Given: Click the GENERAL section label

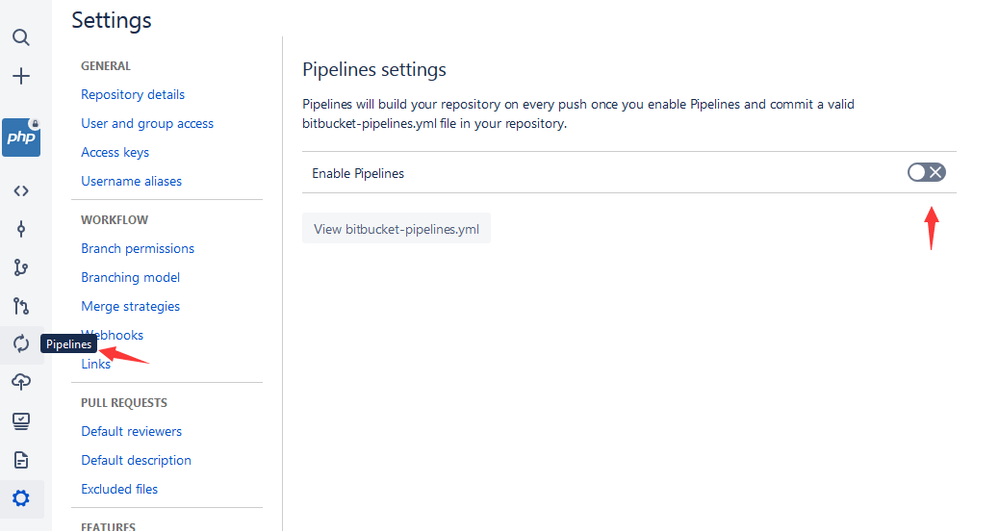Looking at the screenshot, I should tap(106, 66).
